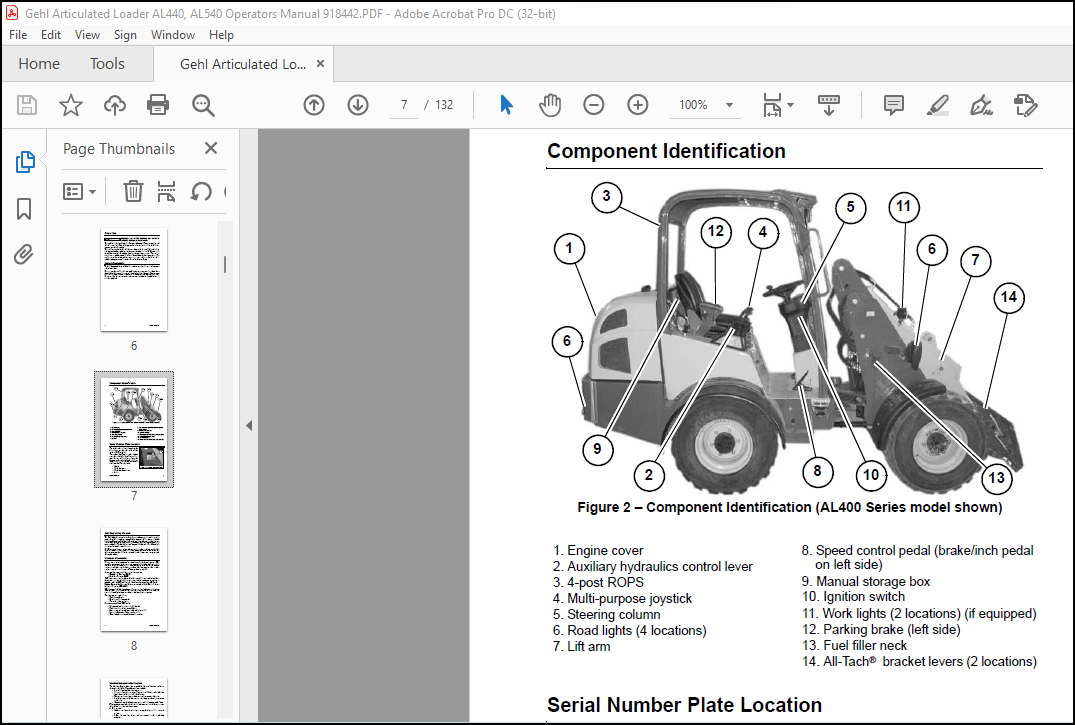1075x725 pixels.
Task: Go to next page with down arrow
Action: click(x=358, y=105)
